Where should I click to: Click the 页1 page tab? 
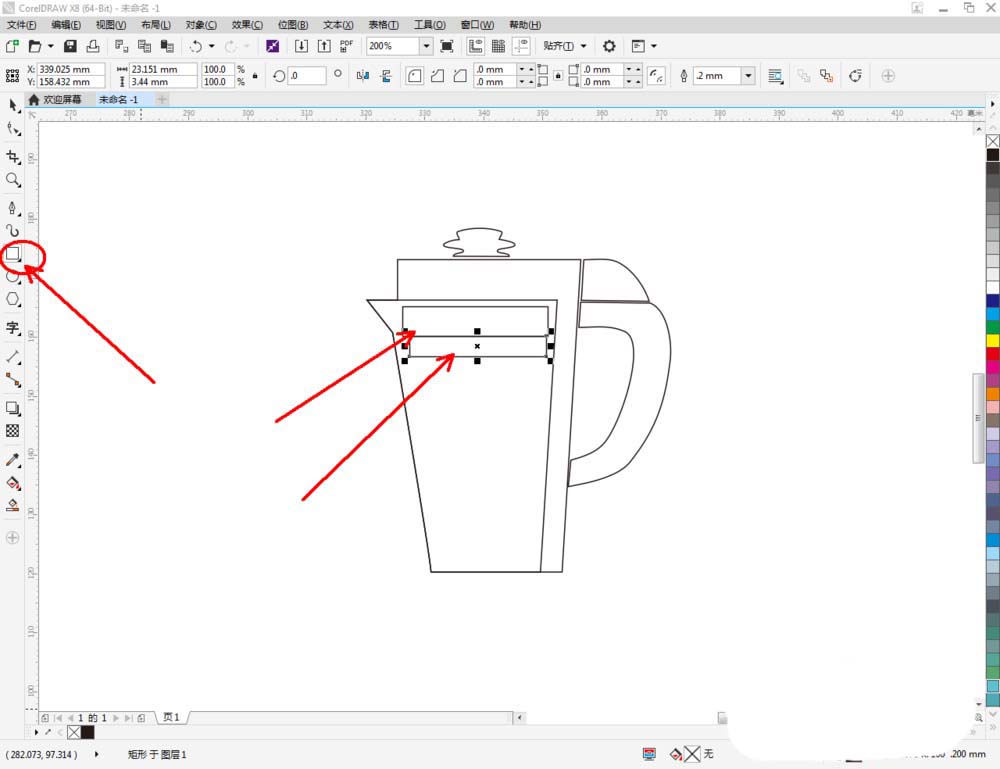[x=171, y=718]
